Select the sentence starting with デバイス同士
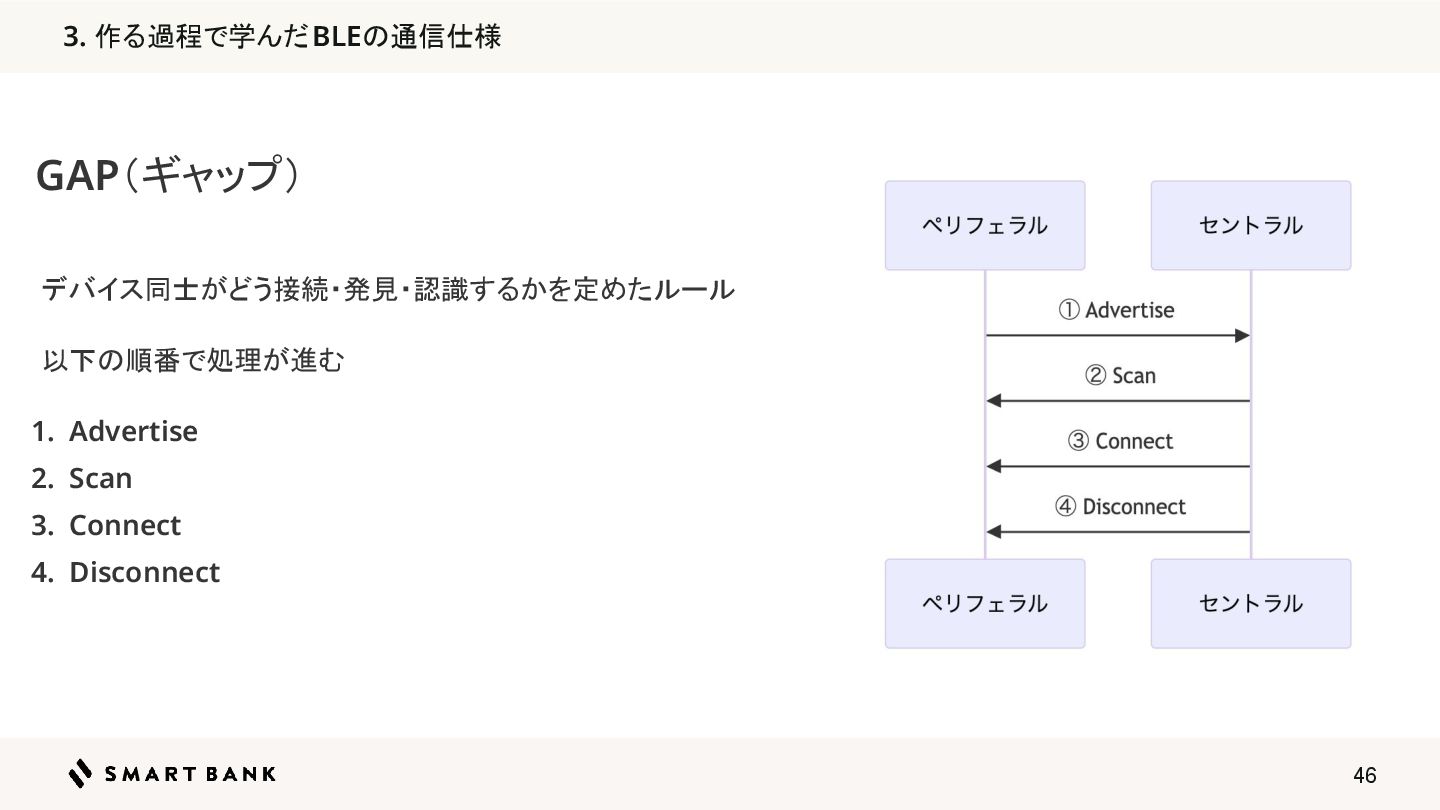The height and width of the screenshot is (810, 1440). [x=388, y=290]
